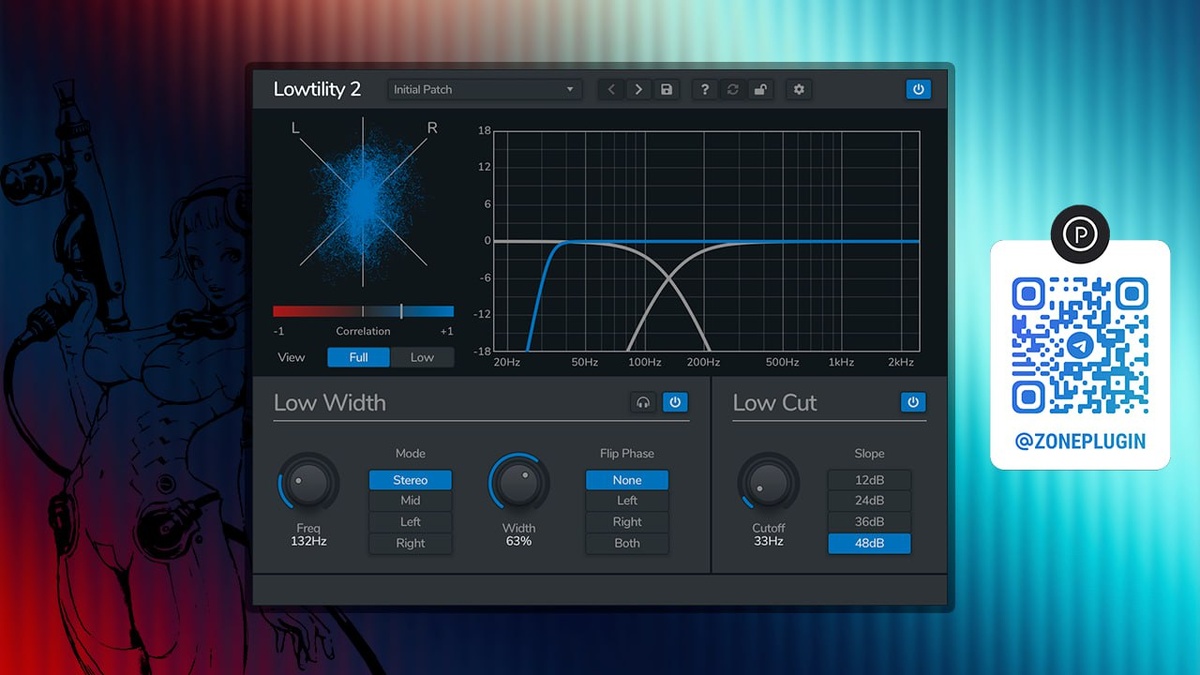This screenshot has height=675, width=1200.
Task: Click the 132Hz frequency value
Action: (x=309, y=541)
